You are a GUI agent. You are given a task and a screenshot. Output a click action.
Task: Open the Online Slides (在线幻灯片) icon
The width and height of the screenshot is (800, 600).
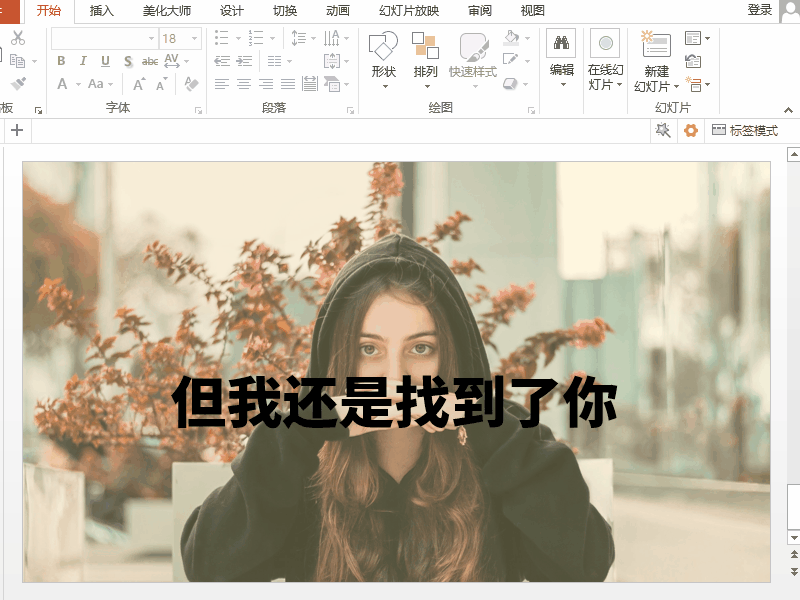coord(605,43)
